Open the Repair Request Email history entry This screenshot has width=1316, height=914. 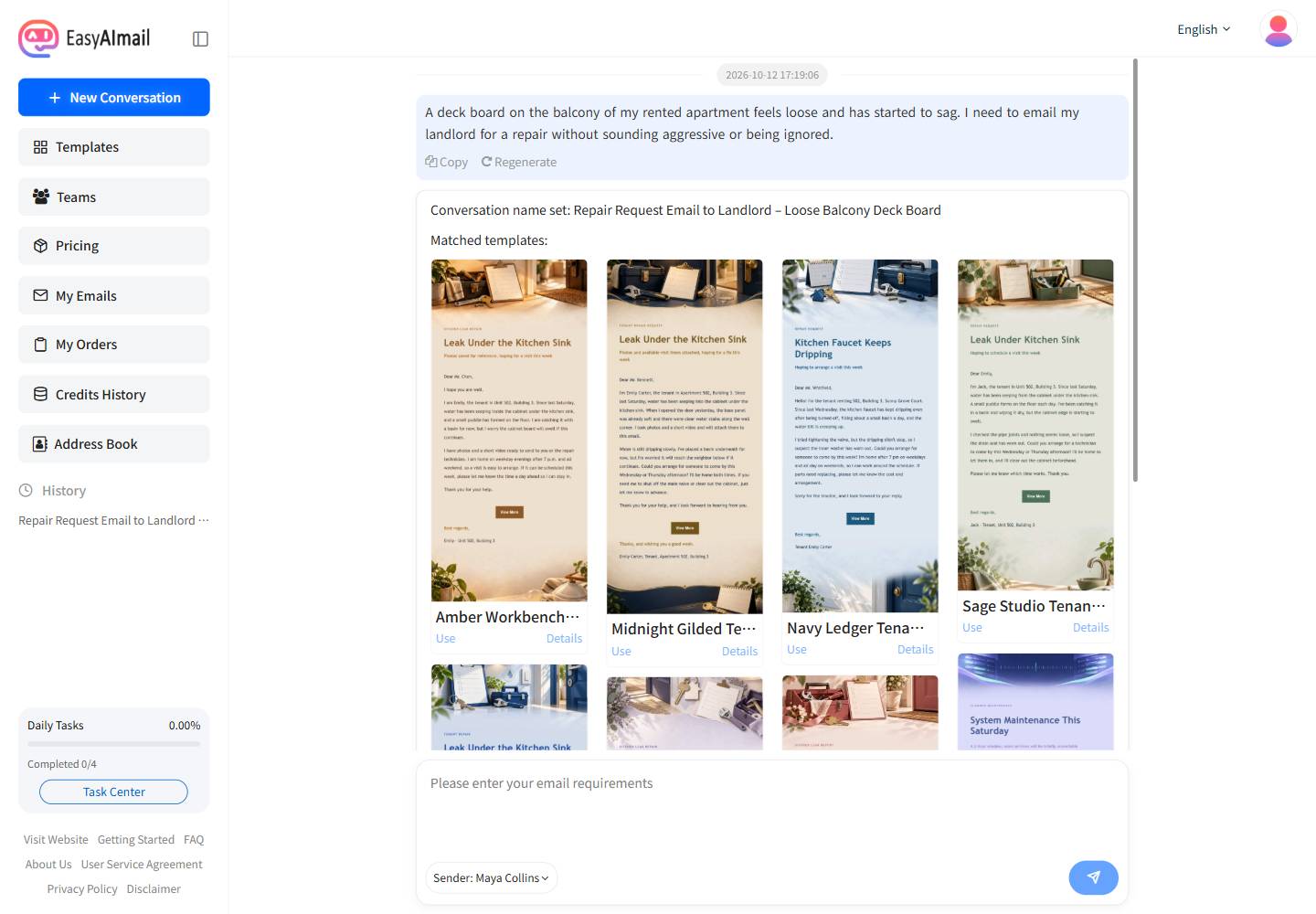click(x=107, y=520)
